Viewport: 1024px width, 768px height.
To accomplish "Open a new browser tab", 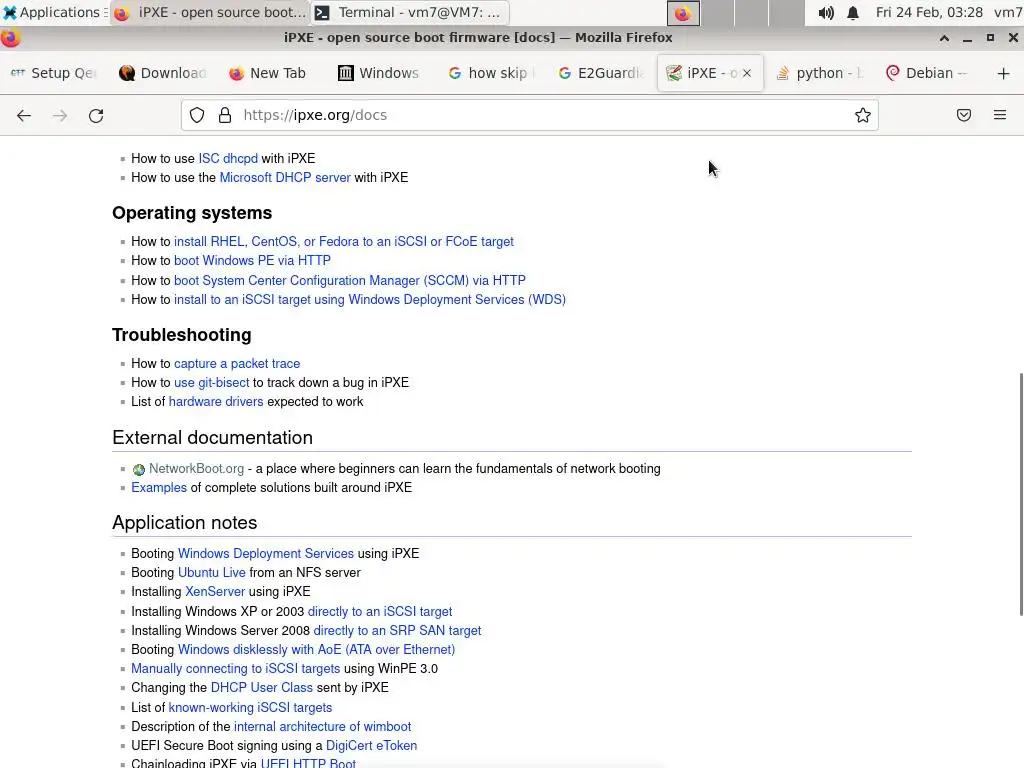I will pyautogui.click(x=1004, y=73).
